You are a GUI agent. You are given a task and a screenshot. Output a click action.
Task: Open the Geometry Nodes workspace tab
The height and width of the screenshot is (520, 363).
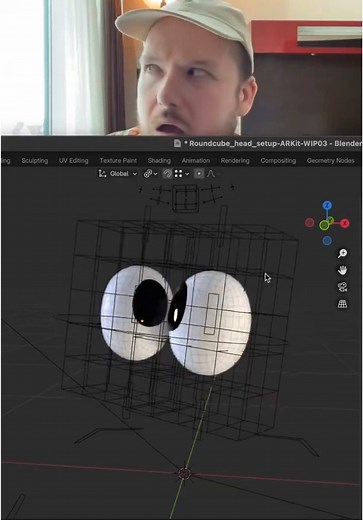pyautogui.click(x=330, y=161)
